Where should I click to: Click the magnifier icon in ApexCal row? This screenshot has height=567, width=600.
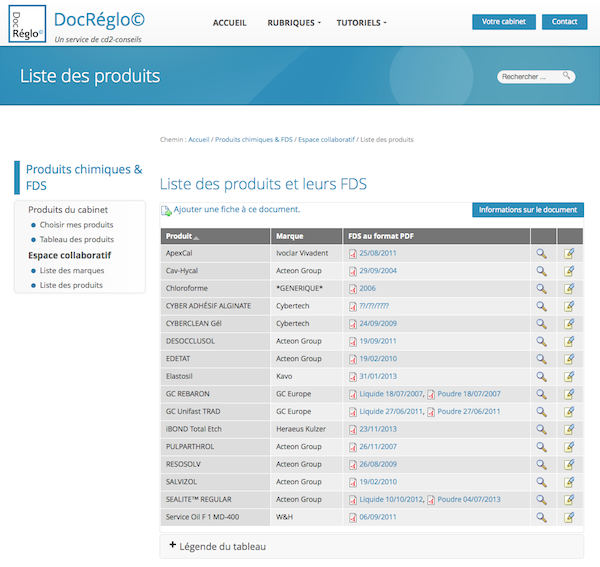pos(541,254)
